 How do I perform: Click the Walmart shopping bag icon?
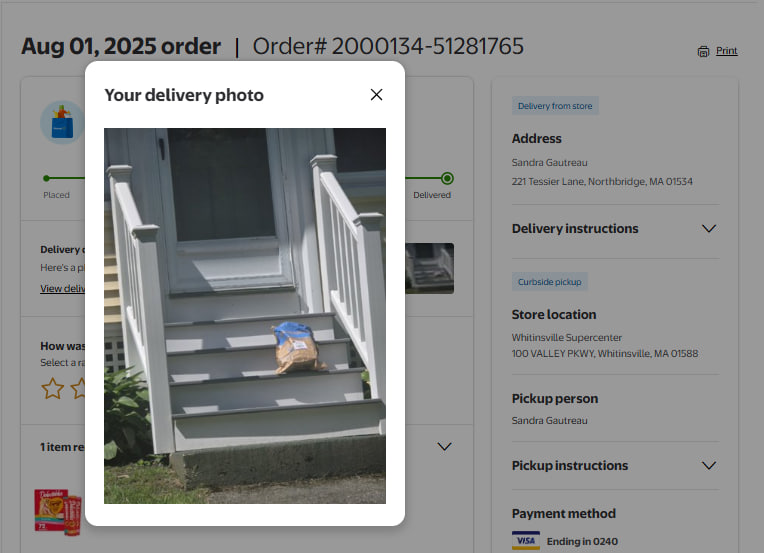[x=62, y=122]
